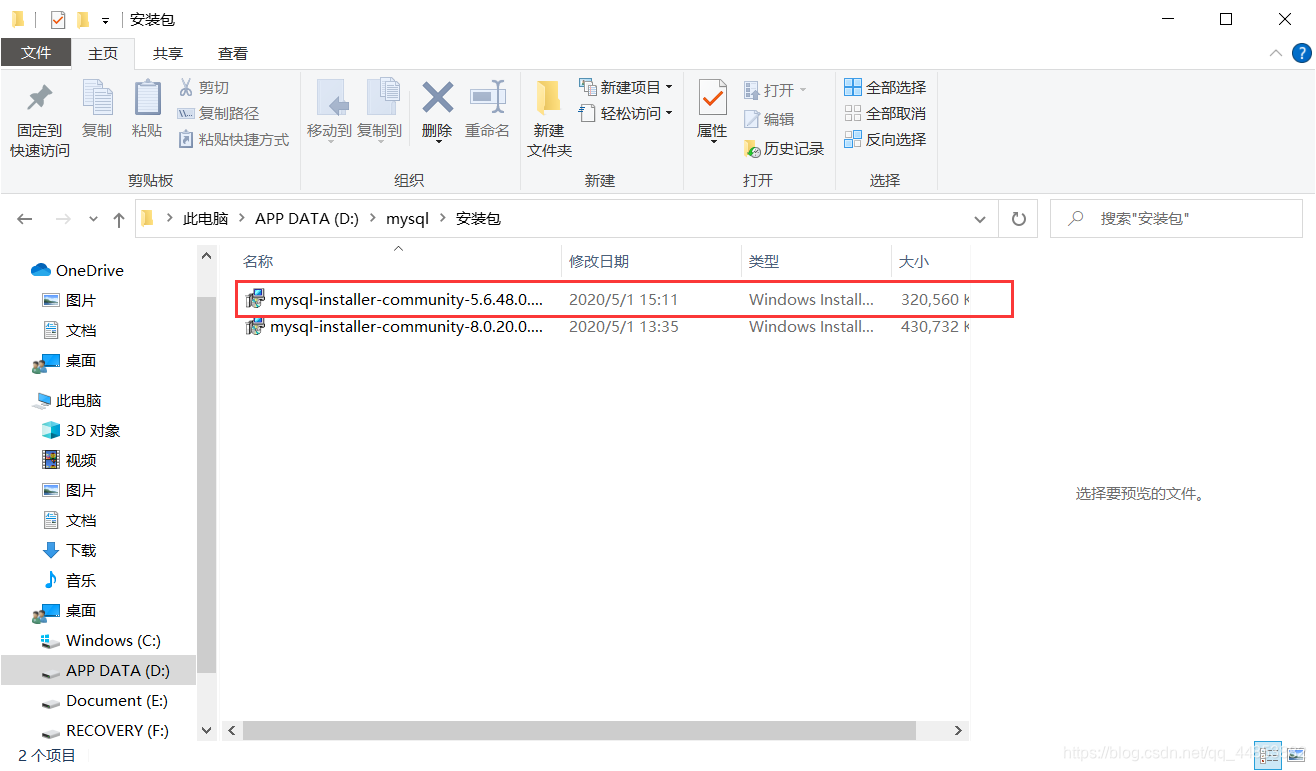This screenshot has width=1316, height=771.
Task: Open Help with the blue question icon
Action: 1301,53
